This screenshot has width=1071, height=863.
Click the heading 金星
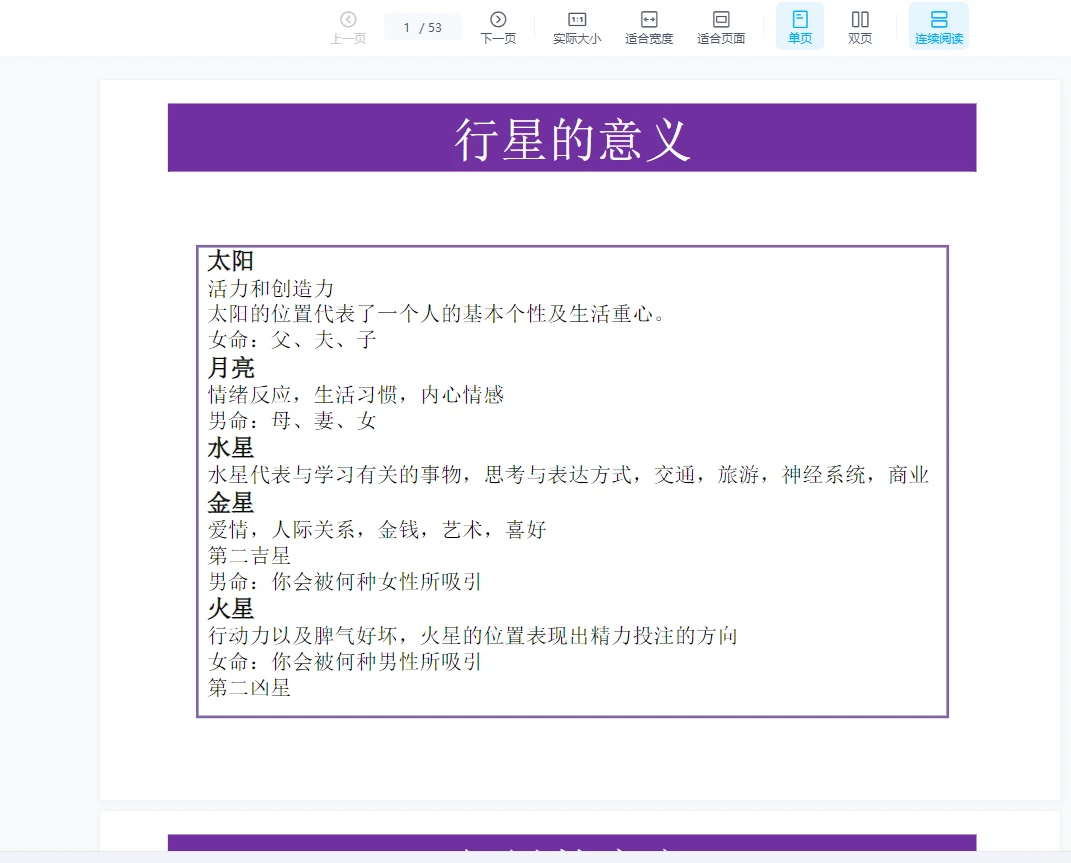[x=231, y=503]
